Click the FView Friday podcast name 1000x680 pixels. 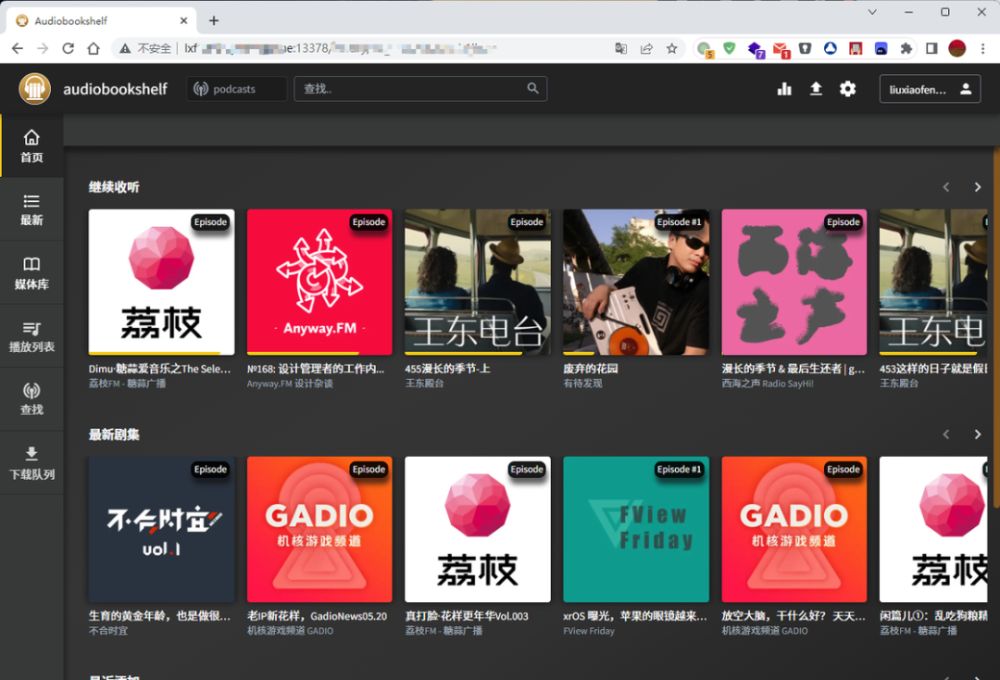589,631
